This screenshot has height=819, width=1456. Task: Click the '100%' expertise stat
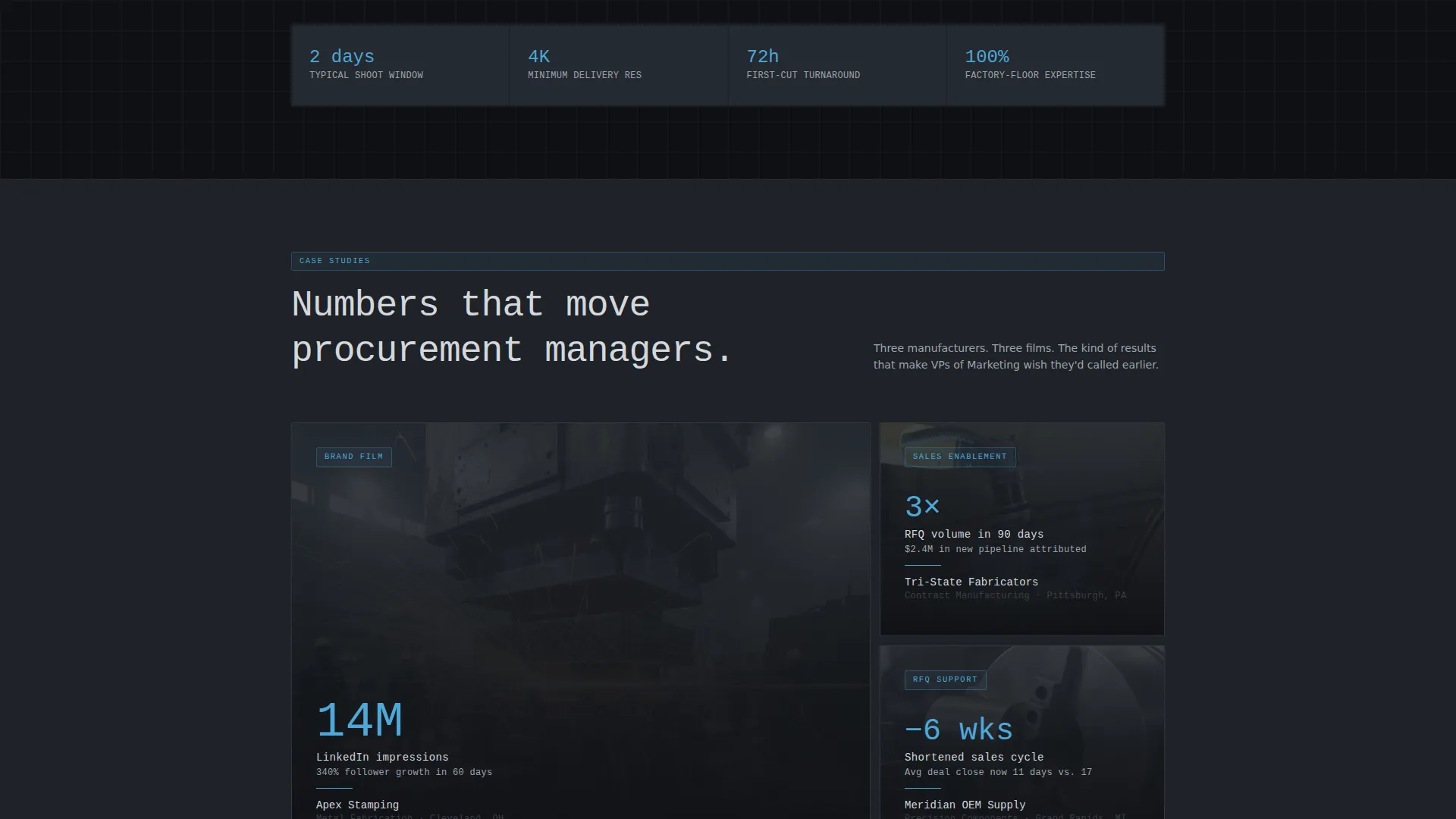click(987, 57)
